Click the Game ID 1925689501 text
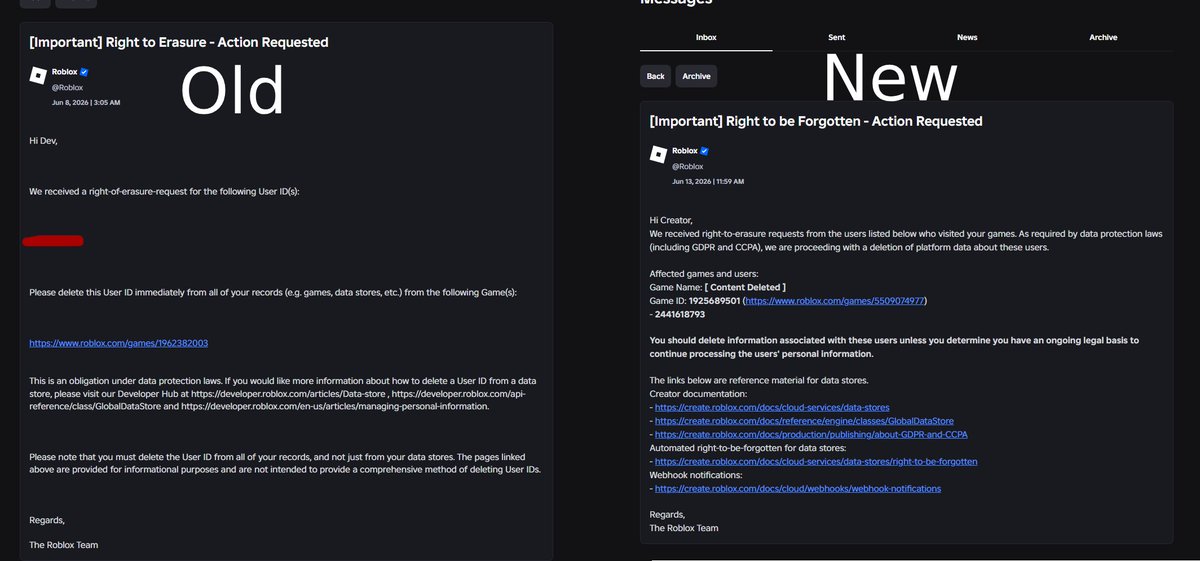The image size is (1200, 561). (695, 300)
